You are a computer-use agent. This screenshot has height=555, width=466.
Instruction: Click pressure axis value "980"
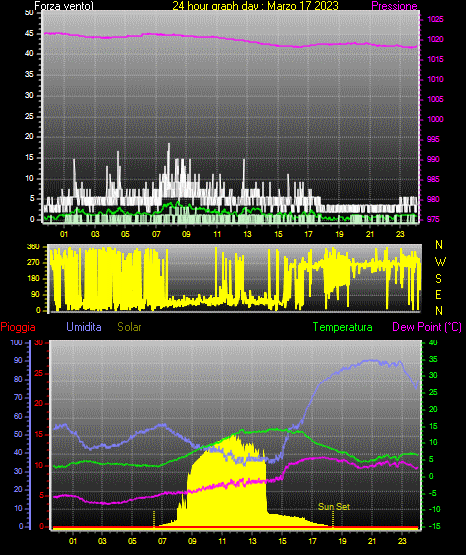click(433, 199)
